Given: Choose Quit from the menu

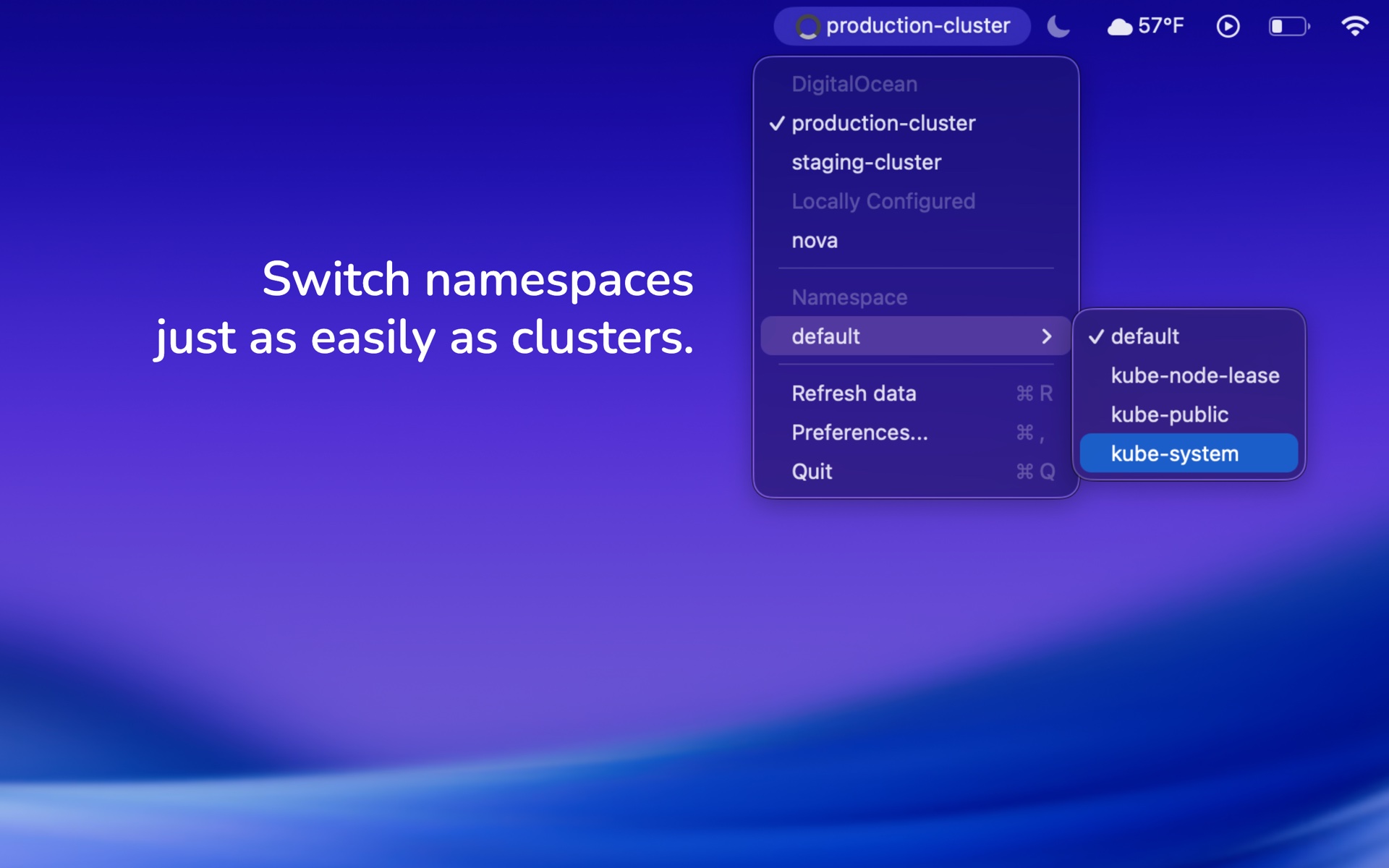Looking at the screenshot, I should 916,472.
